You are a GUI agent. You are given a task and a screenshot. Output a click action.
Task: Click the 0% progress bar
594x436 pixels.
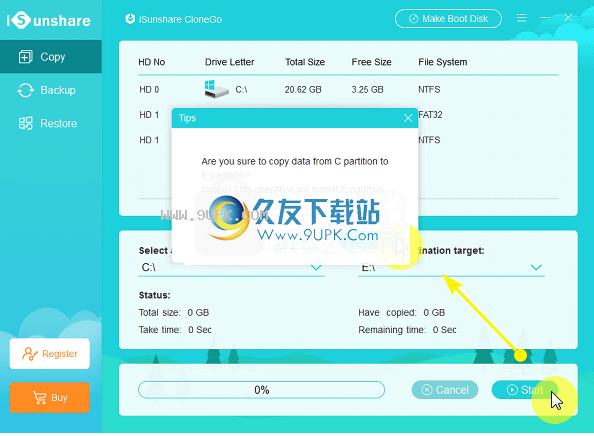(261, 390)
